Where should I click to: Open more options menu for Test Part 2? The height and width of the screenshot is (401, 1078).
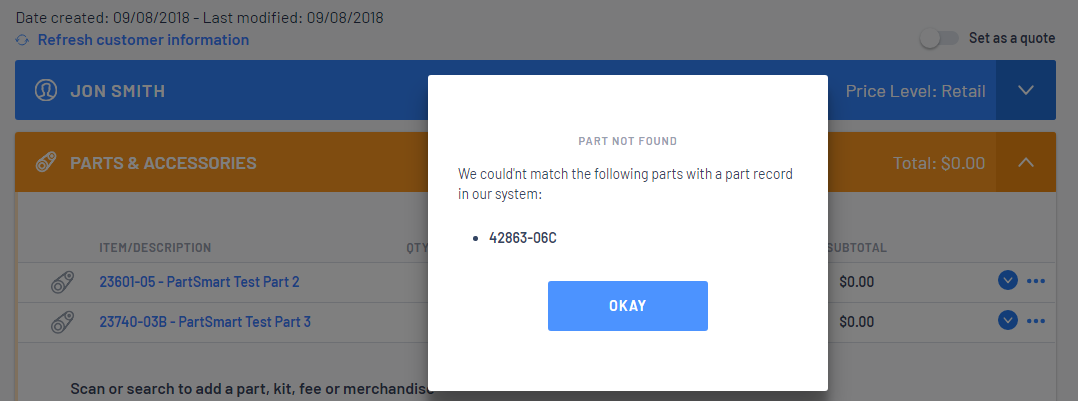click(x=1036, y=281)
